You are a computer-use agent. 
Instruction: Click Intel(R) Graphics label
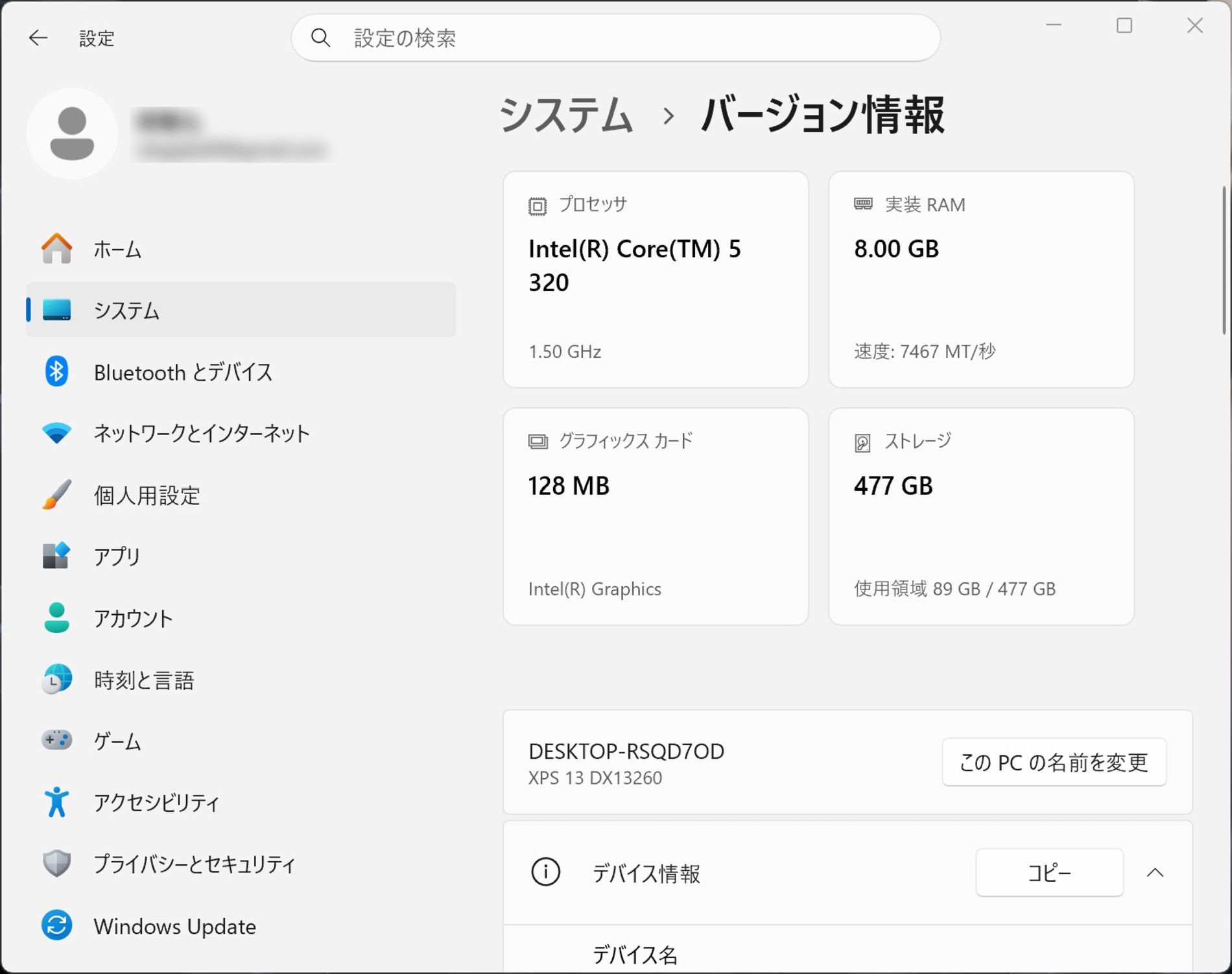[595, 589]
